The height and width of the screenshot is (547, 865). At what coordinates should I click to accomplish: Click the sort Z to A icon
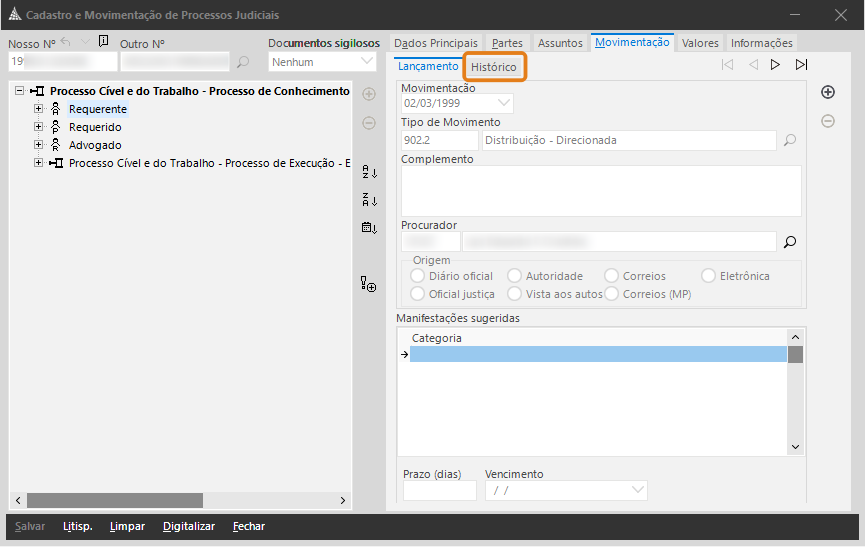368,200
